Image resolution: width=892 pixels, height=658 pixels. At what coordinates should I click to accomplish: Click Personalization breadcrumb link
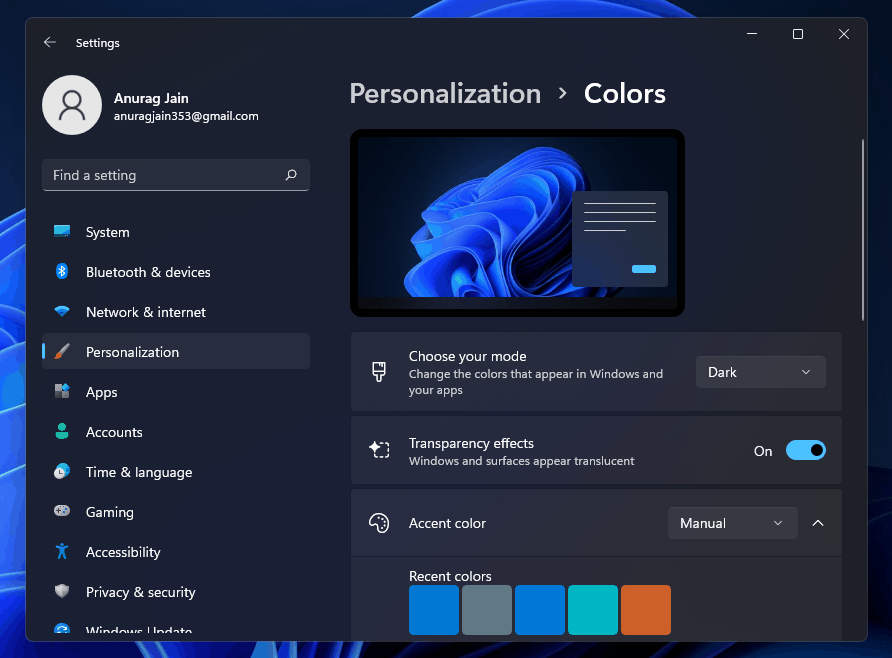(x=445, y=94)
